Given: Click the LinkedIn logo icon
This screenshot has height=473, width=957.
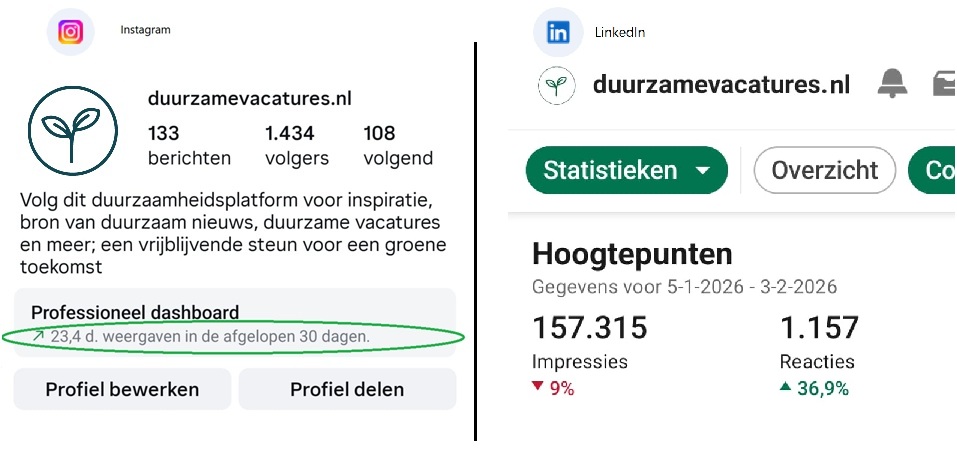Looking at the screenshot, I should [558, 32].
